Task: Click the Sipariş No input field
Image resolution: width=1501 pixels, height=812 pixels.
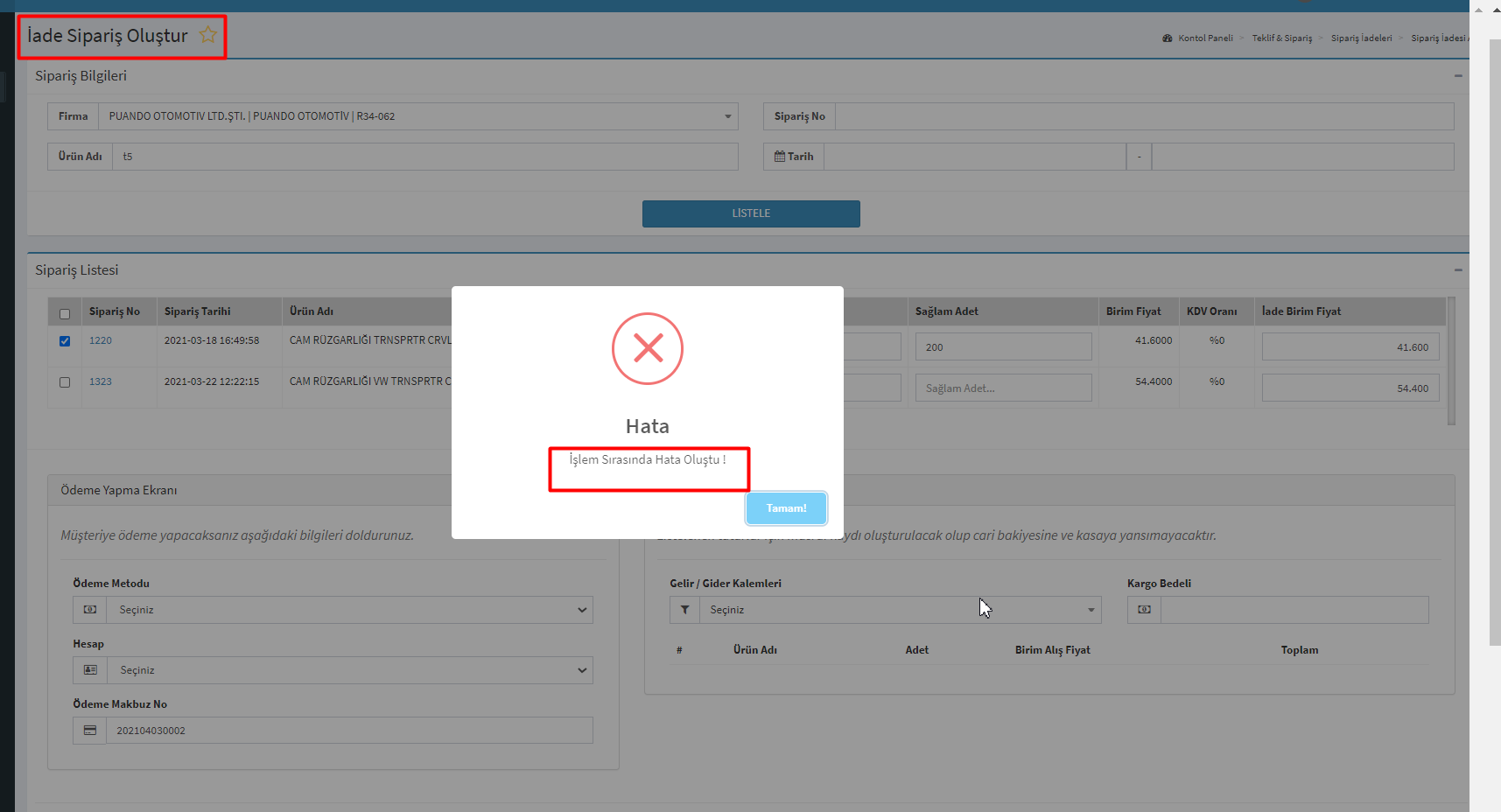Action: click(1144, 116)
